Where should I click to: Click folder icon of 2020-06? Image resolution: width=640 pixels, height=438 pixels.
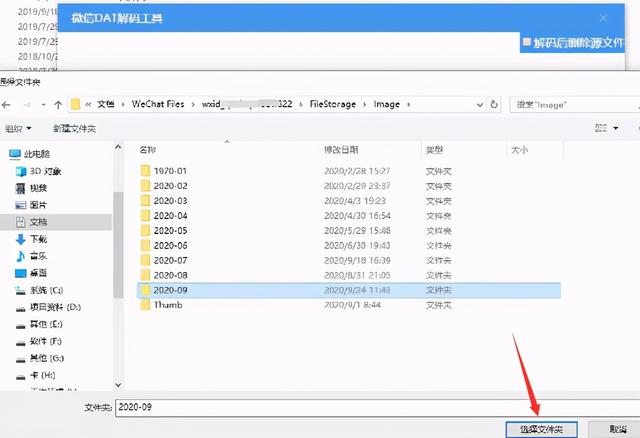click(x=145, y=245)
